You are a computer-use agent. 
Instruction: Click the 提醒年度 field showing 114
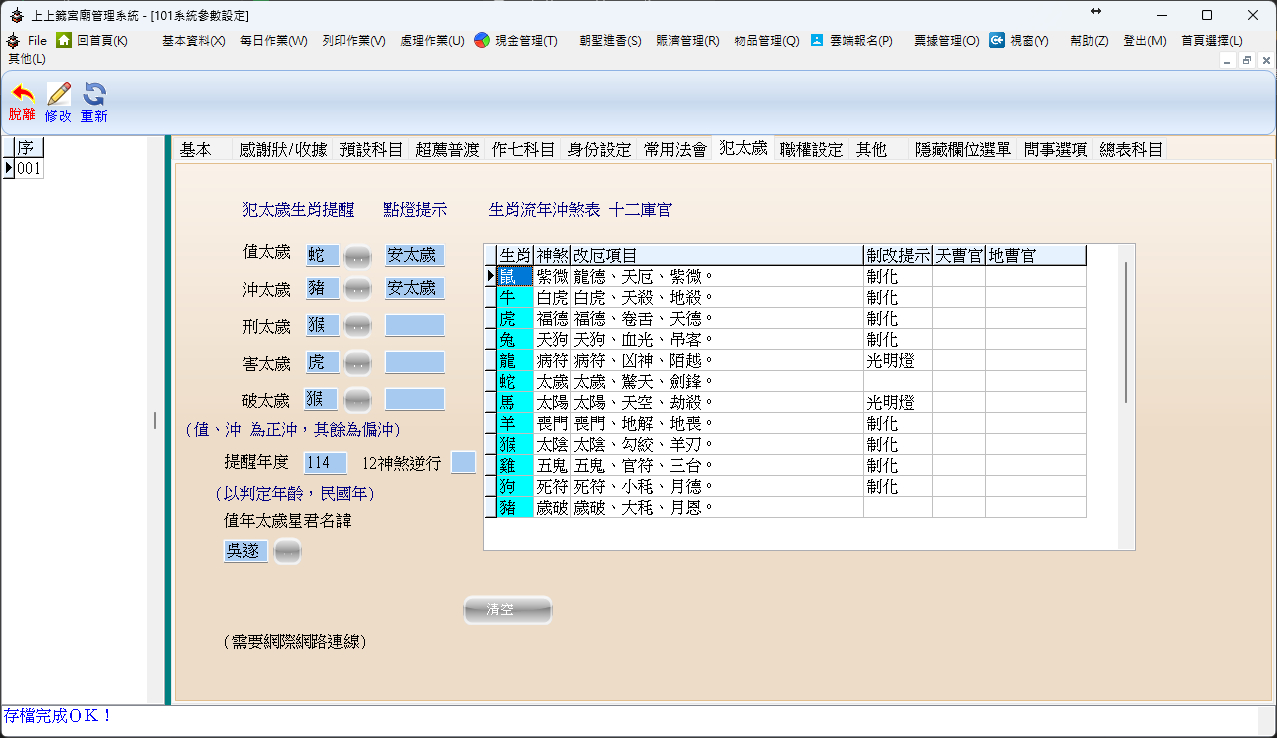(x=325, y=463)
